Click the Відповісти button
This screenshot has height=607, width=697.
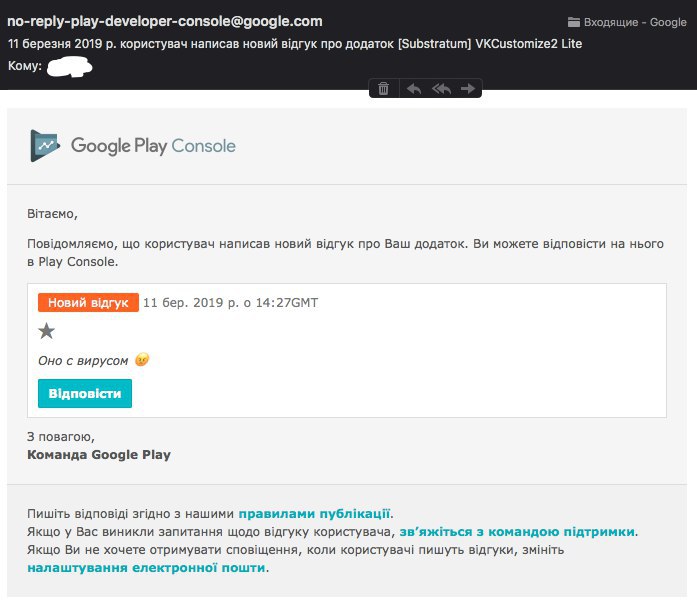coord(85,393)
